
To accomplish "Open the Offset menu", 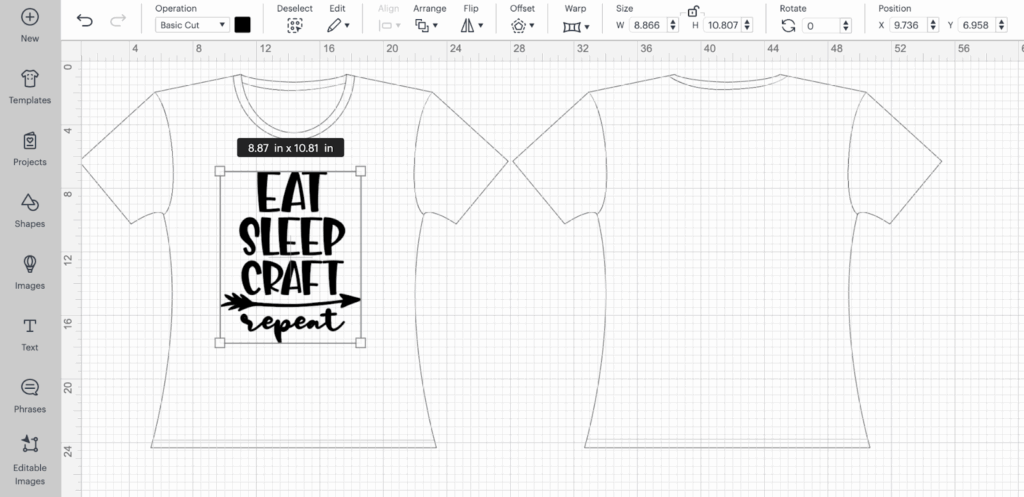I will point(522,26).
